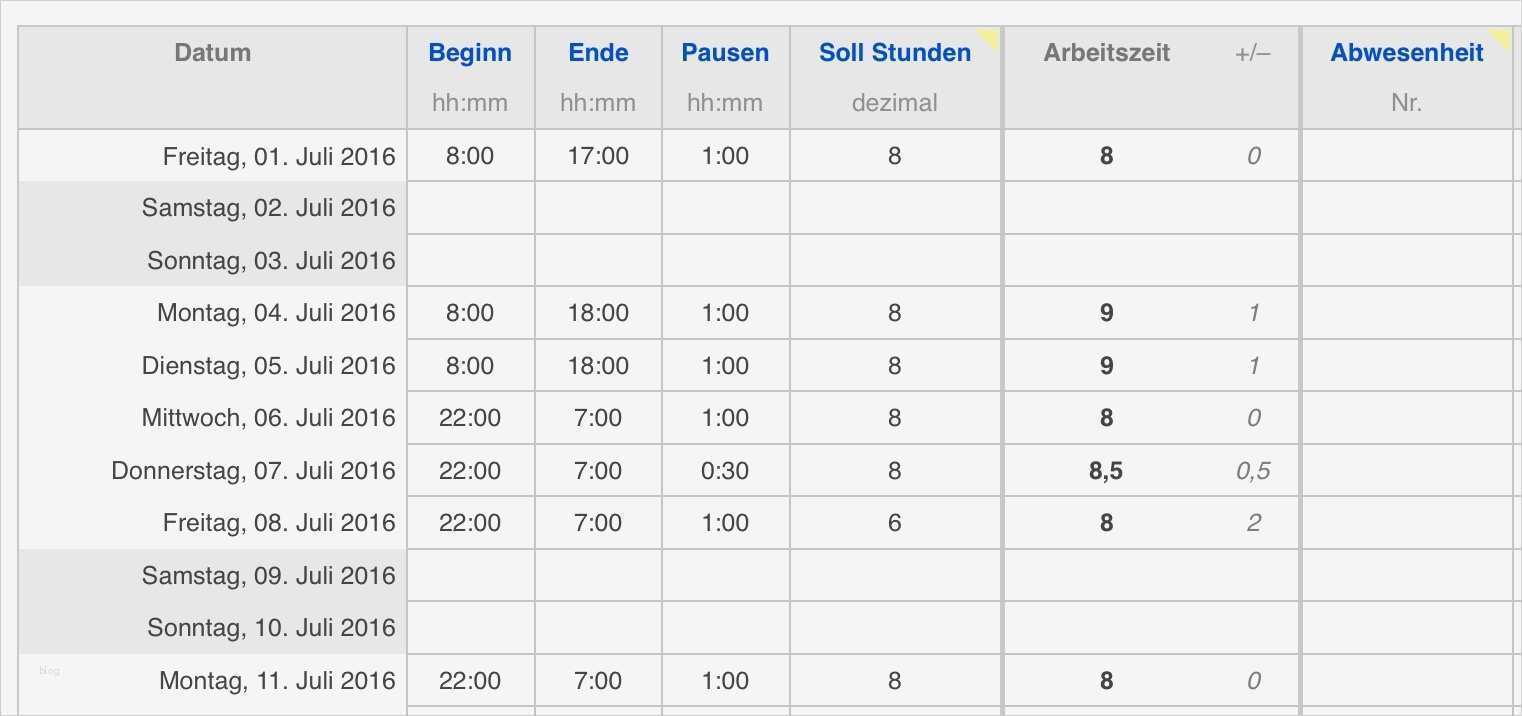Click the Soll Stunden header text
This screenshot has height=716, width=1522.
coord(894,53)
